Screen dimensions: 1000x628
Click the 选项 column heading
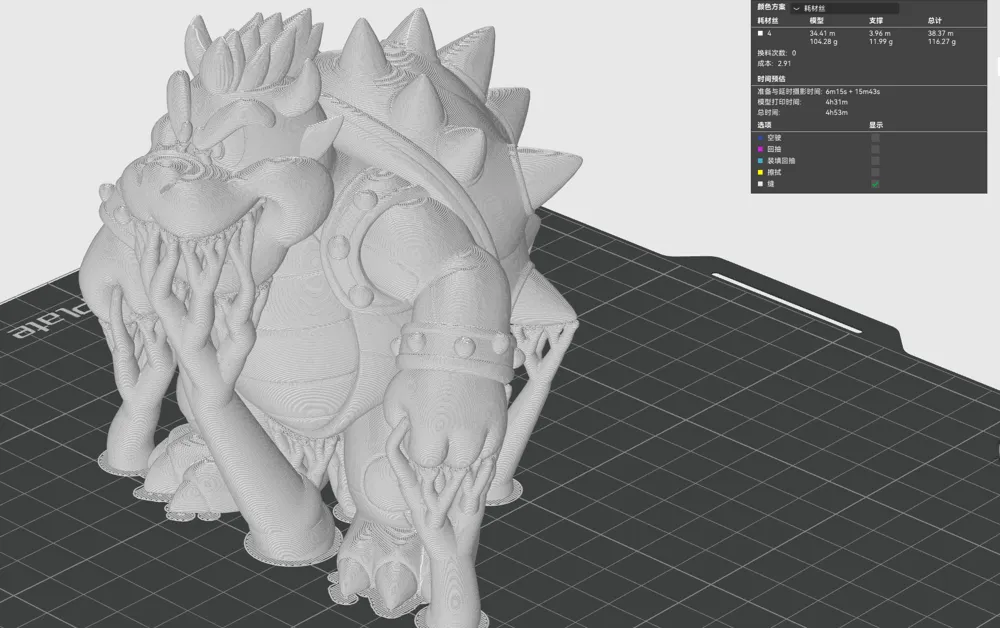coord(764,125)
